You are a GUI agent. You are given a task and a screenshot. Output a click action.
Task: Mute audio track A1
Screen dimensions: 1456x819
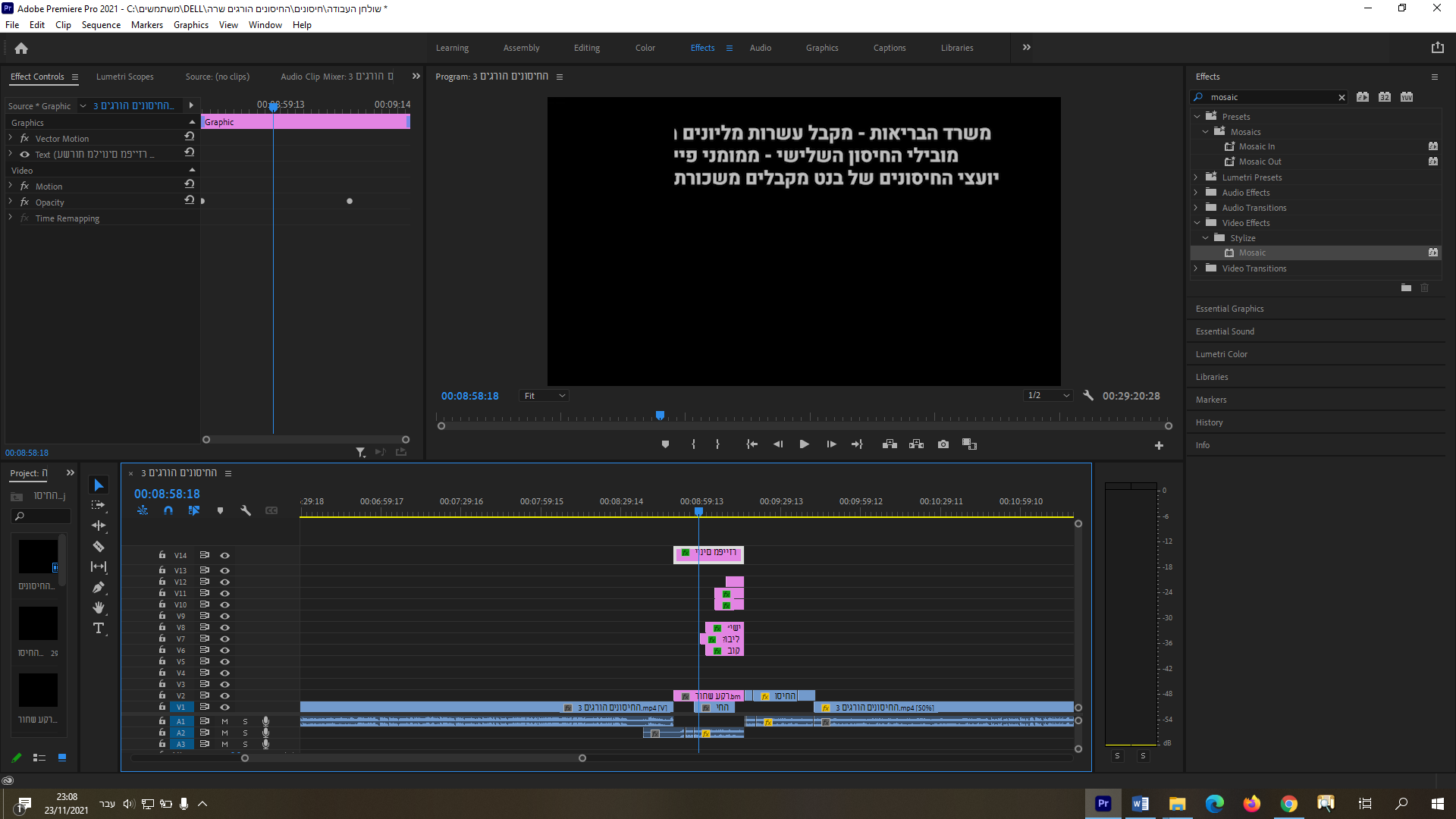(224, 721)
